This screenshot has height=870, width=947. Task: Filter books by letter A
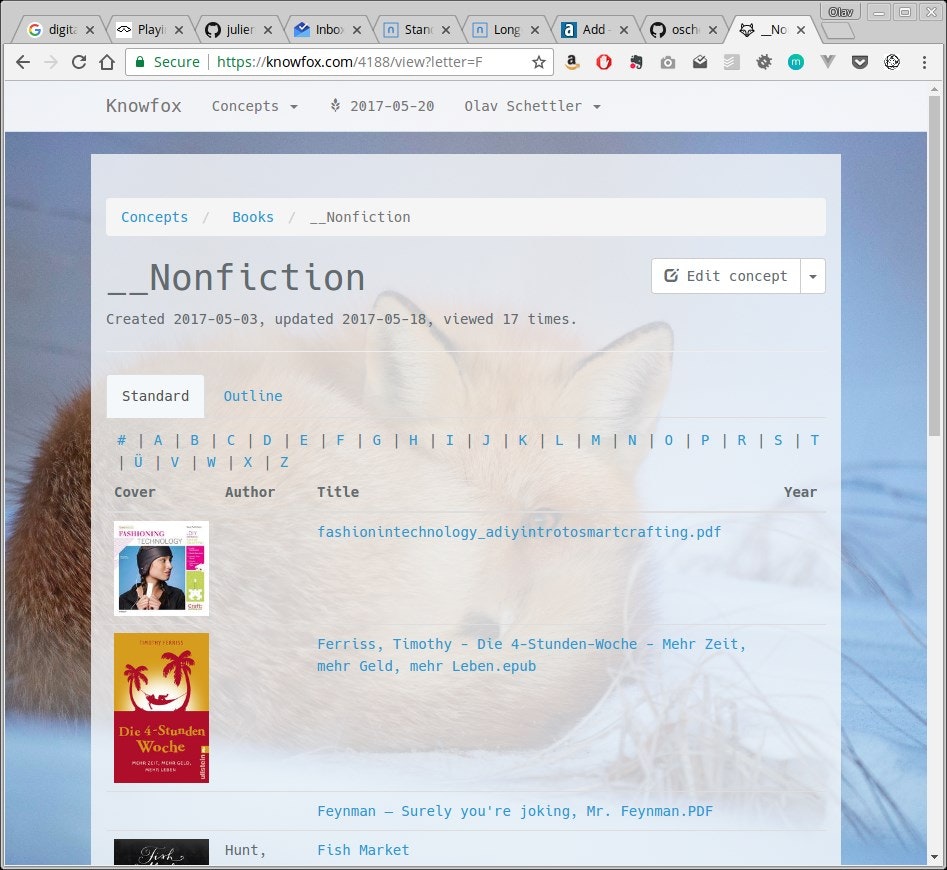[x=158, y=441]
